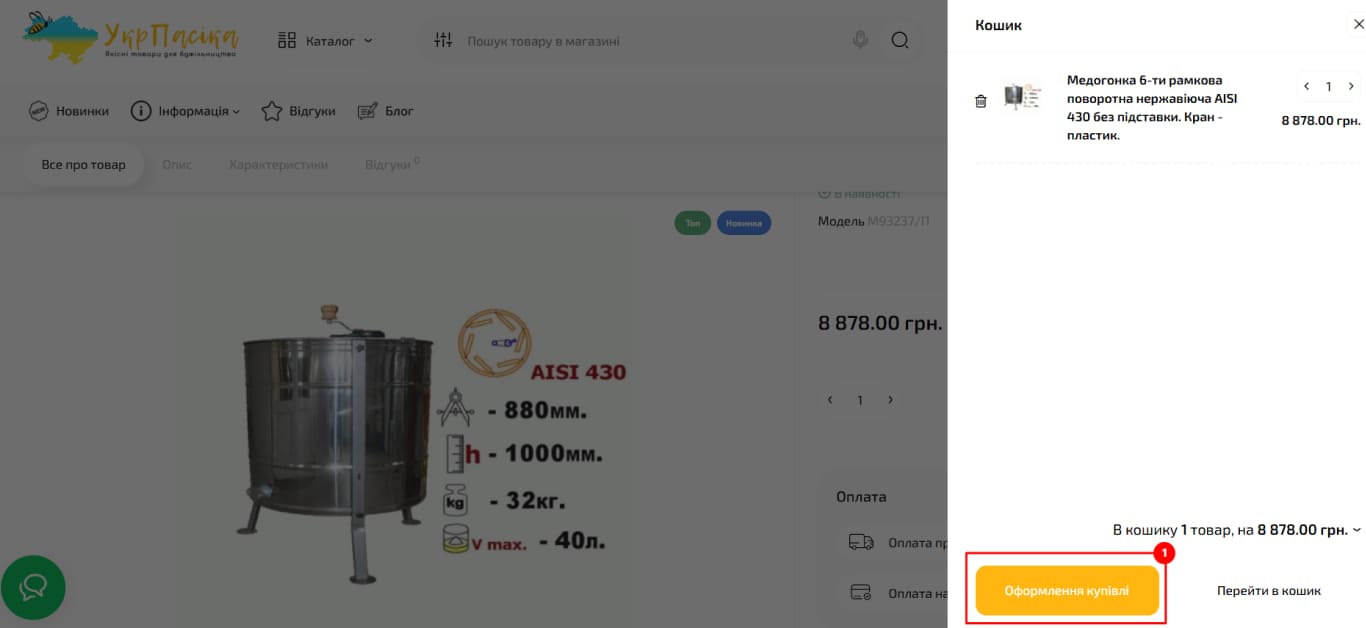This screenshot has width=1366, height=628.
Task: Open the green chat support bubble
Action: (33, 587)
